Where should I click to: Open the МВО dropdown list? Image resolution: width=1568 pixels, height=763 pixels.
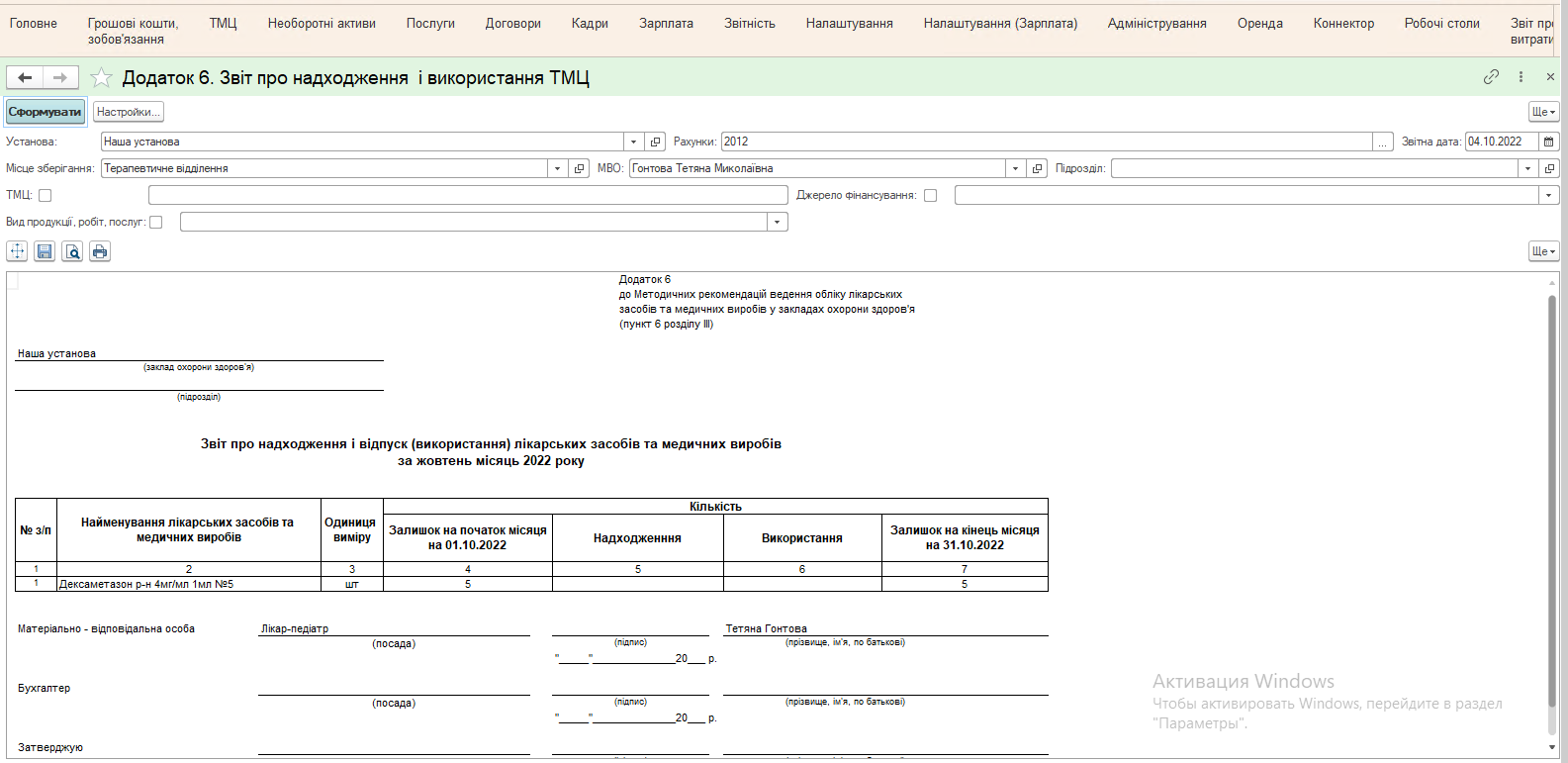[1015, 168]
